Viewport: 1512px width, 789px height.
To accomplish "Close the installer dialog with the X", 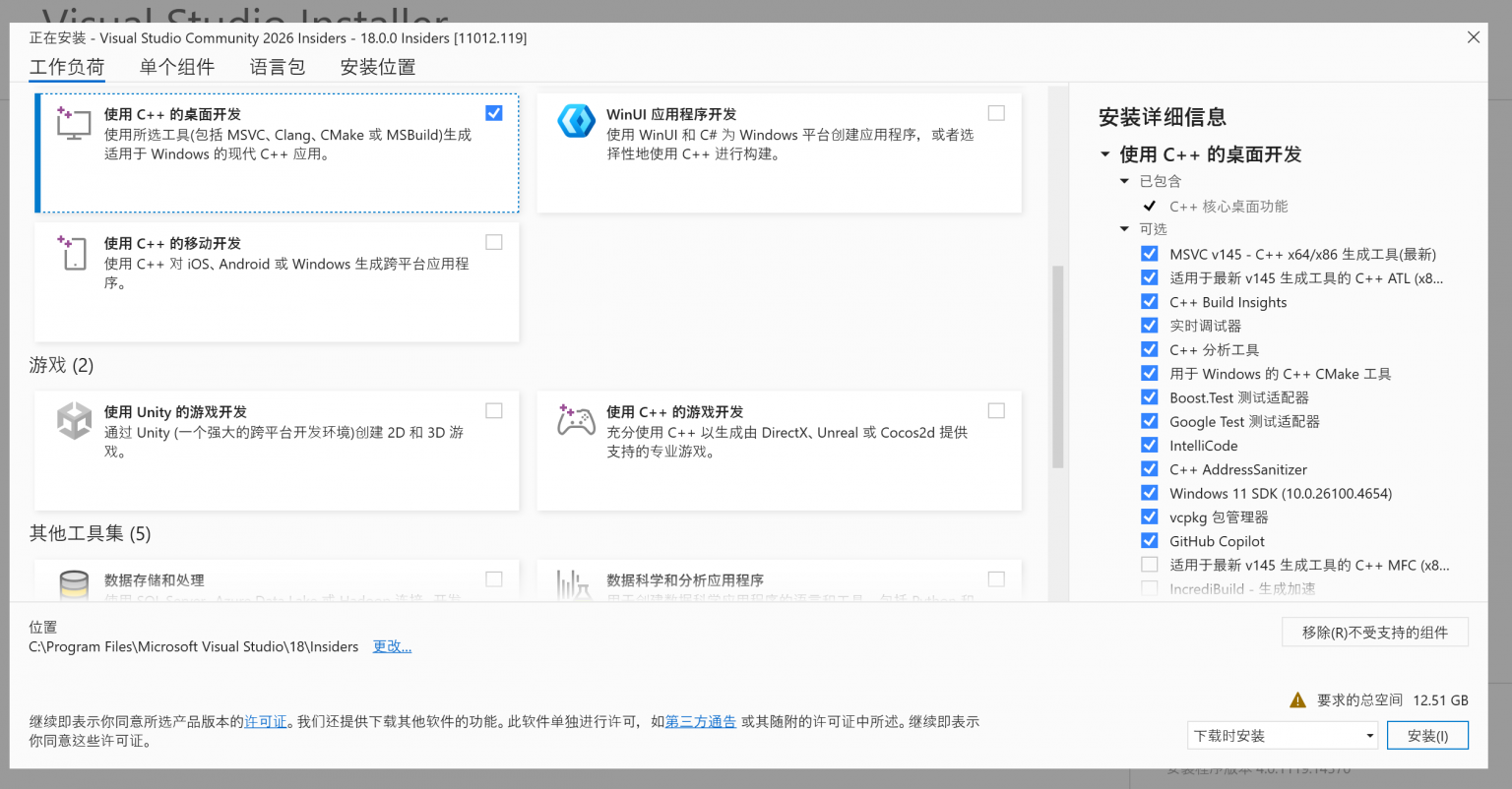I will [1473, 37].
